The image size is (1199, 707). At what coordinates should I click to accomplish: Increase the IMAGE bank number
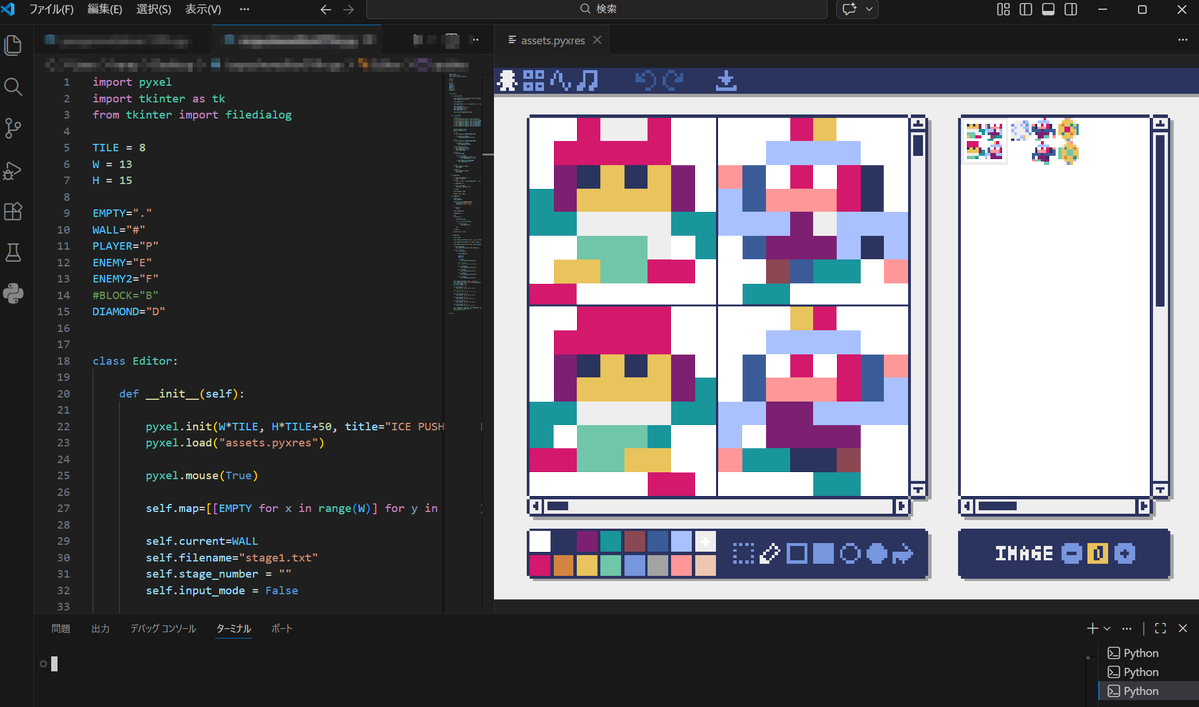(1125, 553)
